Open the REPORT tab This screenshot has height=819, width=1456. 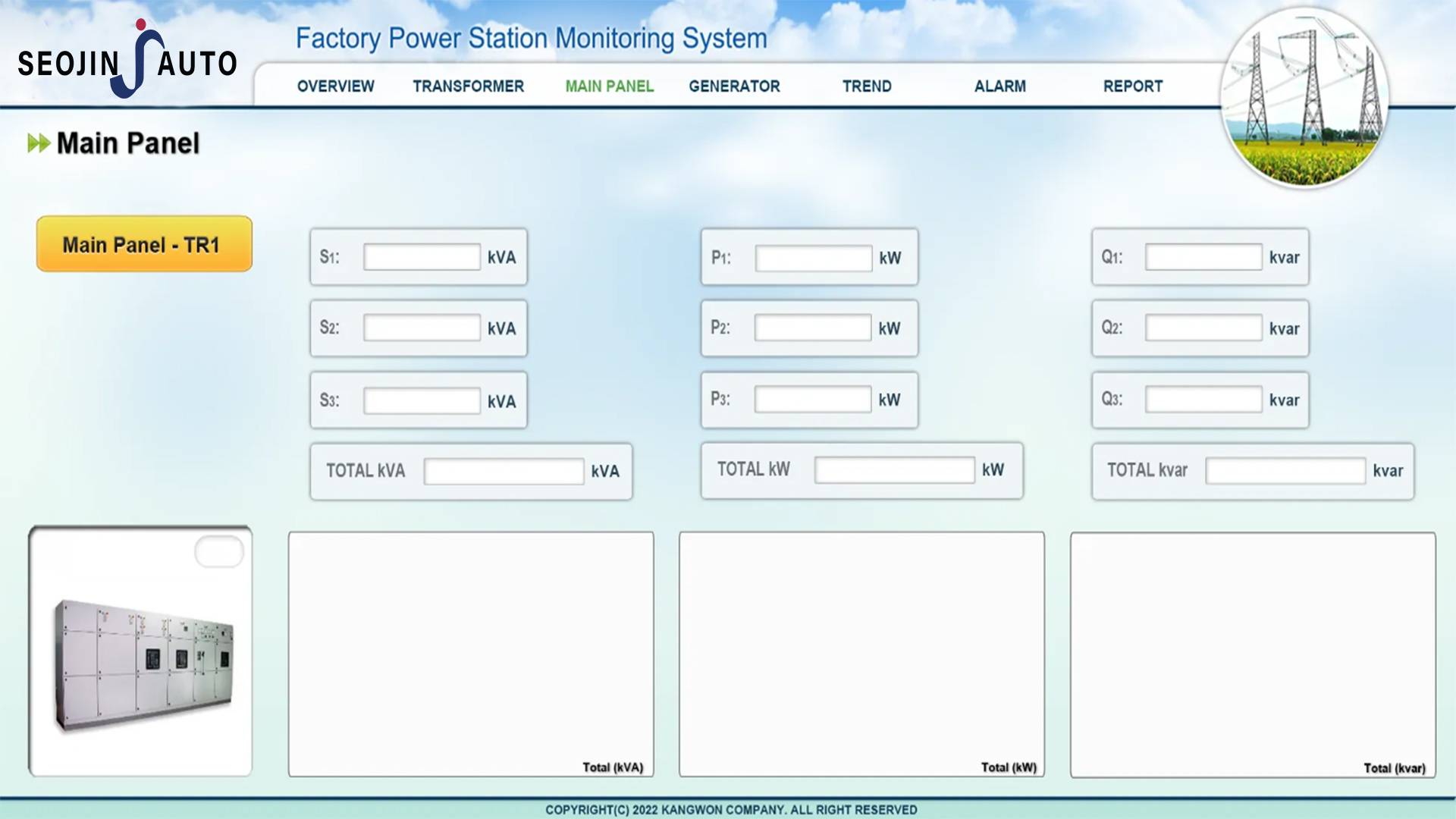point(1132,86)
